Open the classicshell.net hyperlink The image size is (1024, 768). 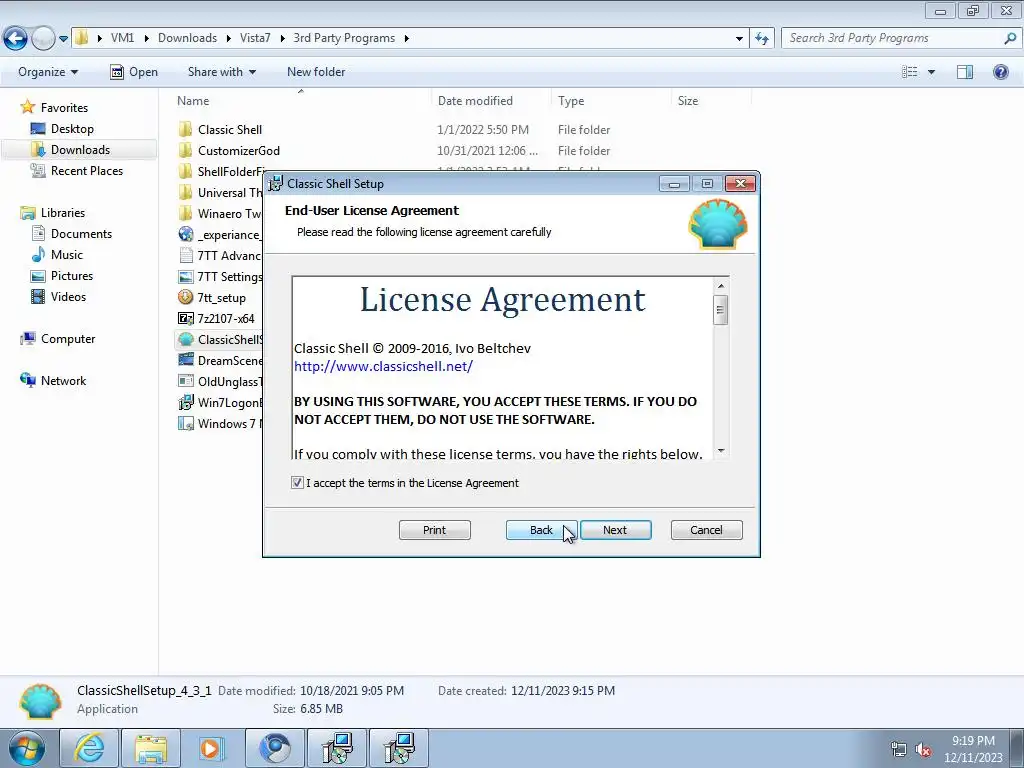pyautogui.click(x=383, y=366)
